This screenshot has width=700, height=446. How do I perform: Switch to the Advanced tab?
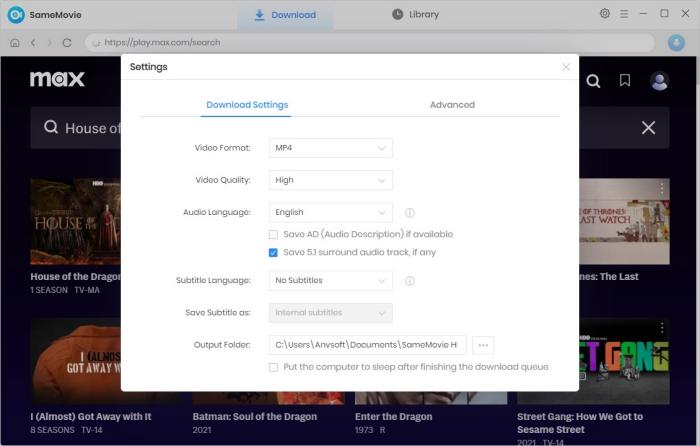[x=452, y=105]
